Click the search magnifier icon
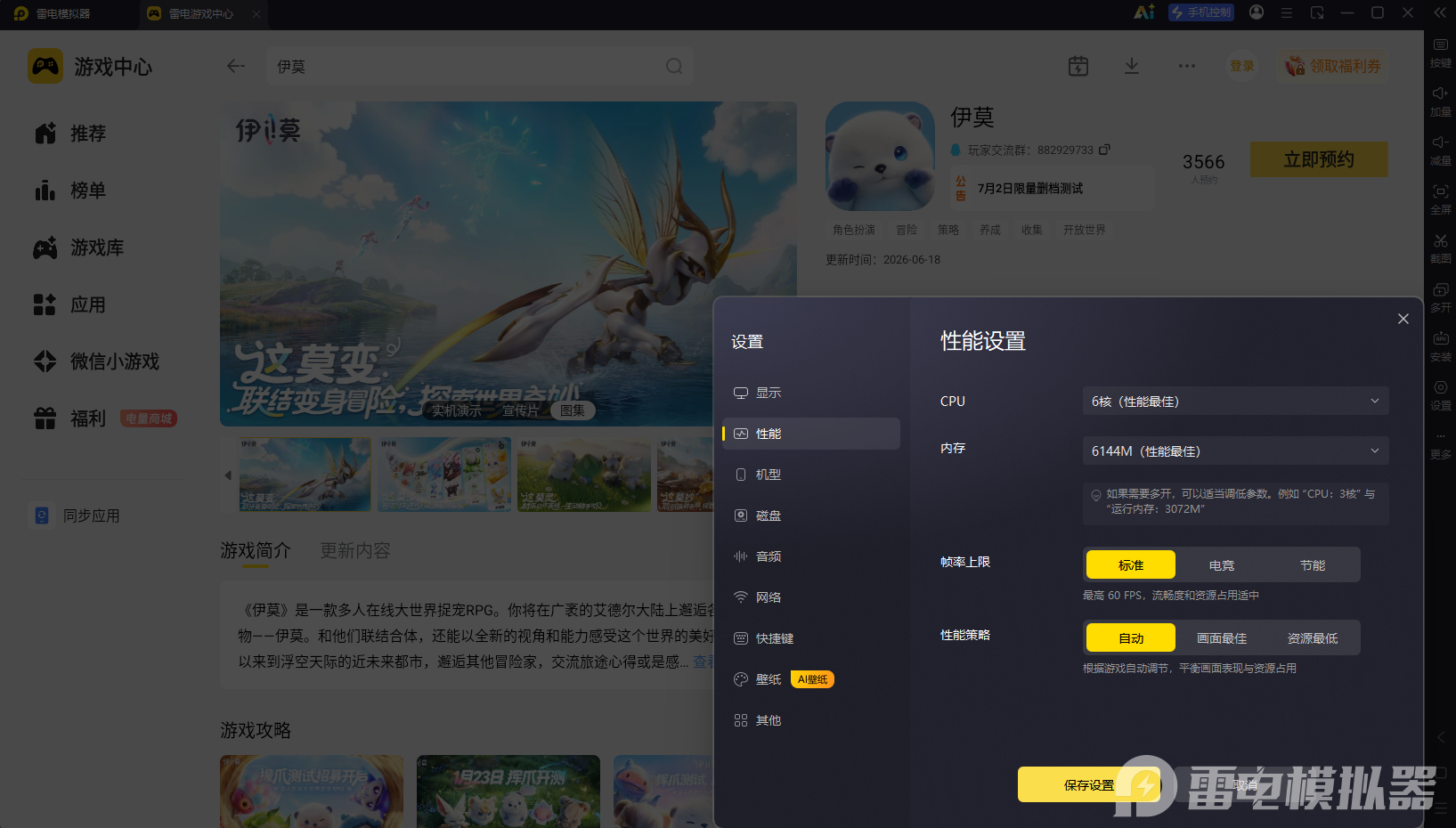1456x828 pixels. pyautogui.click(x=674, y=66)
